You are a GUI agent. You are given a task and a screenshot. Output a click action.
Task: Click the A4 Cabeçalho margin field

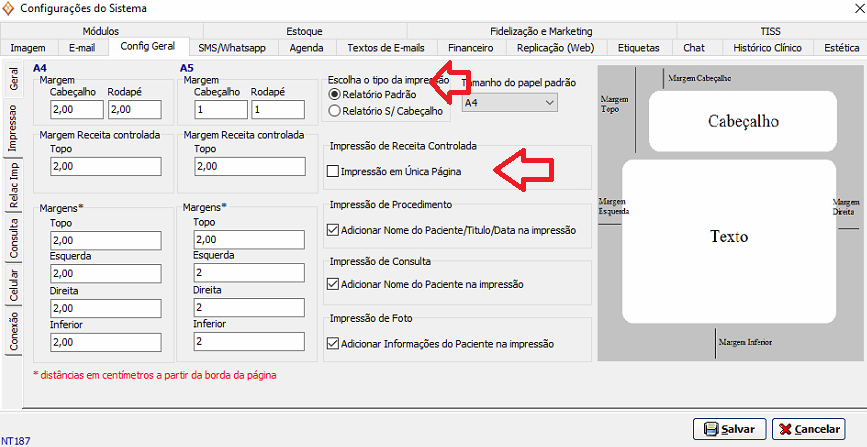(x=76, y=109)
